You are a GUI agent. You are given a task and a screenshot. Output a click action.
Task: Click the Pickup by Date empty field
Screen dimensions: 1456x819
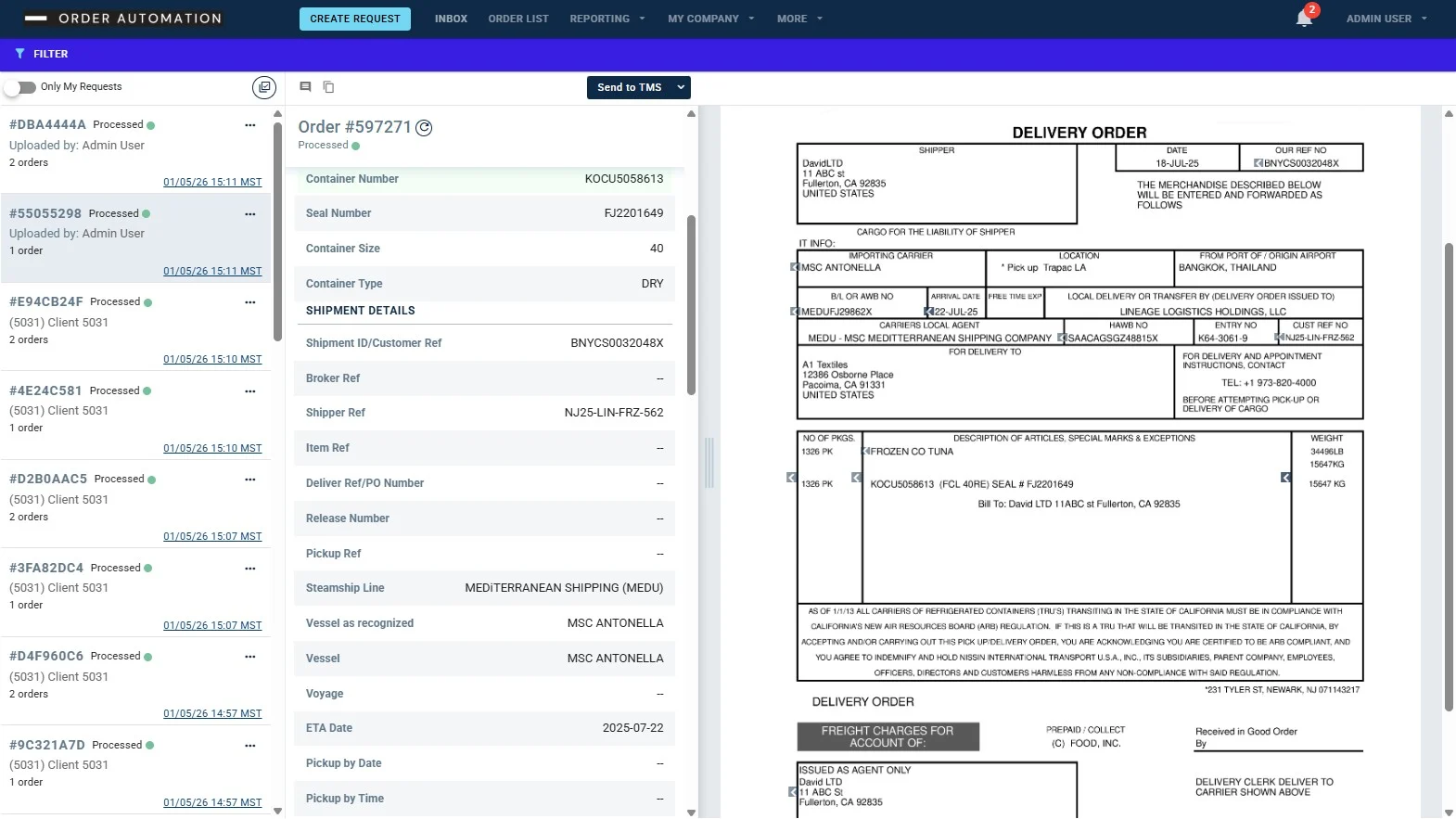click(x=660, y=763)
